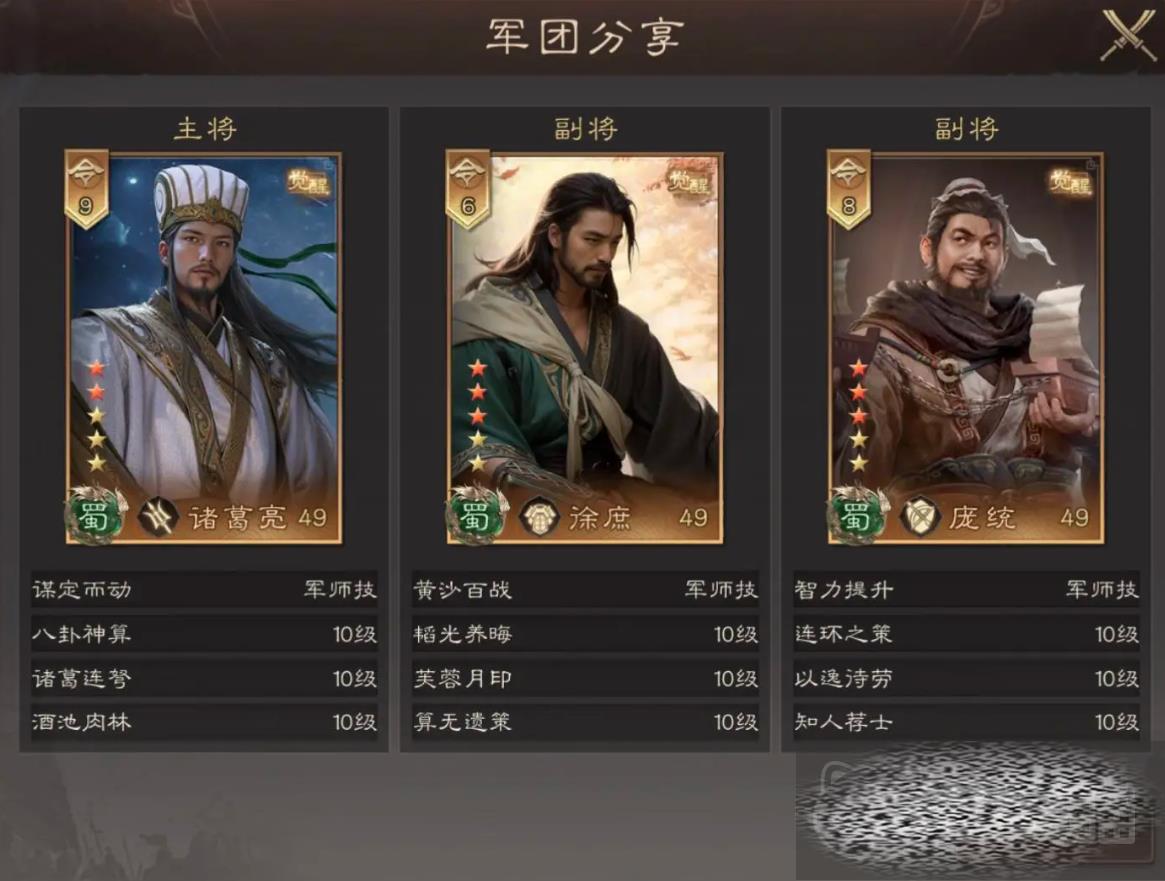Click the star rating on 徐庶's card
The image size is (1165, 881).
tap(478, 415)
